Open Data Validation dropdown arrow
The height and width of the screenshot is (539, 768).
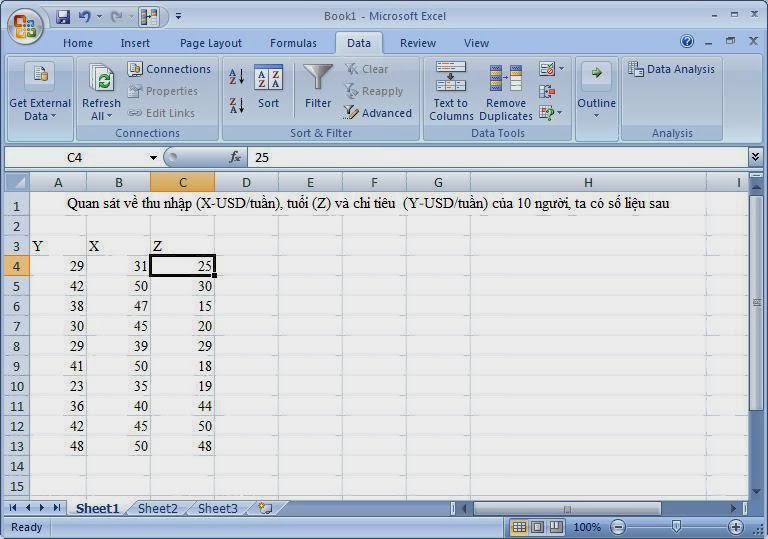[x=561, y=69]
